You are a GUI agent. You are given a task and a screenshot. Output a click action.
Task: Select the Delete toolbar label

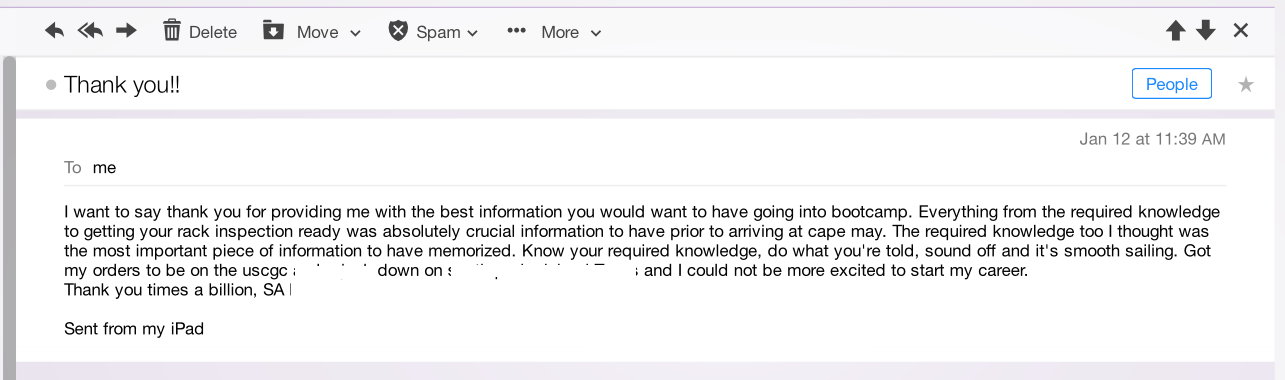click(213, 32)
